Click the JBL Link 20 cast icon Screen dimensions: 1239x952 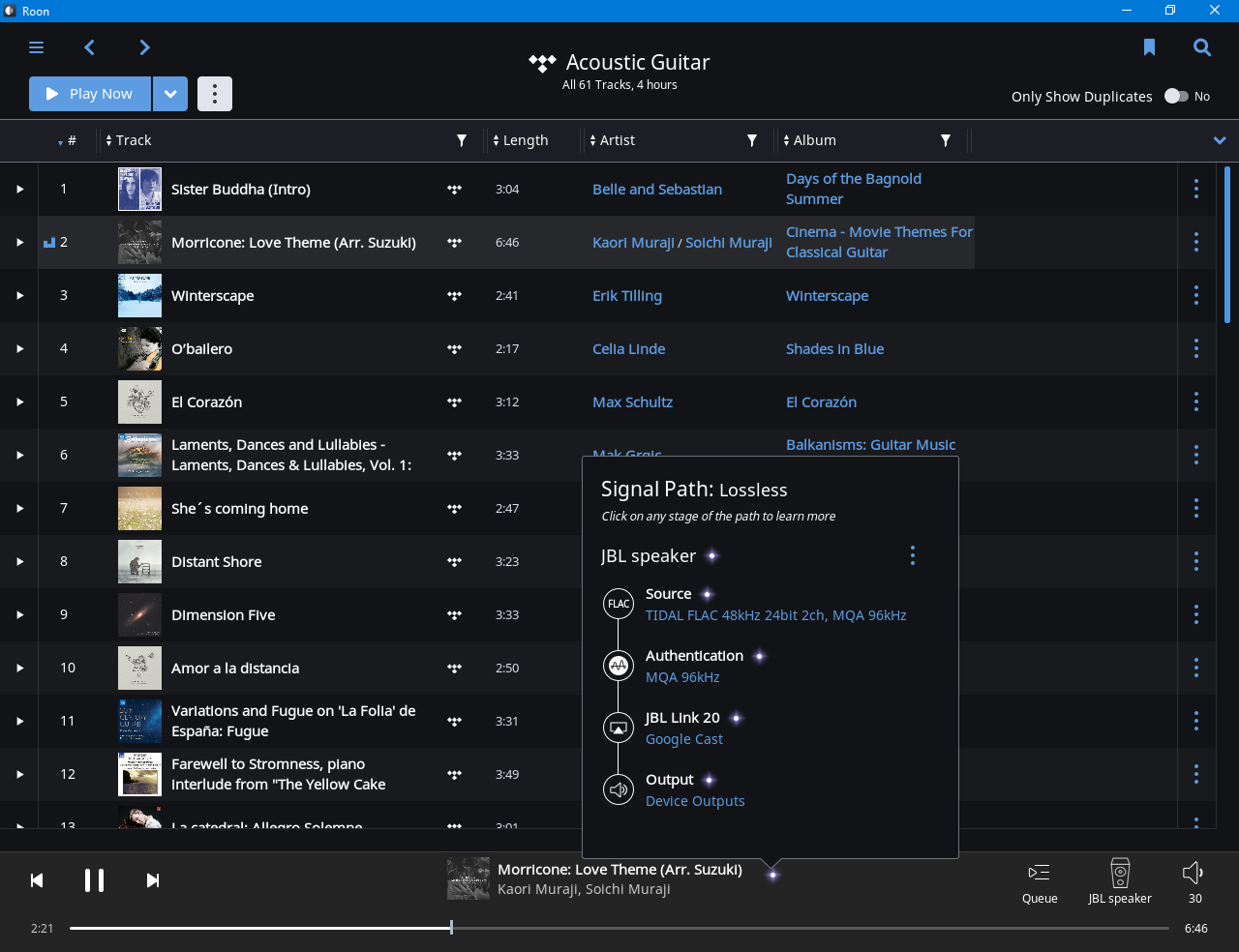(619, 728)
